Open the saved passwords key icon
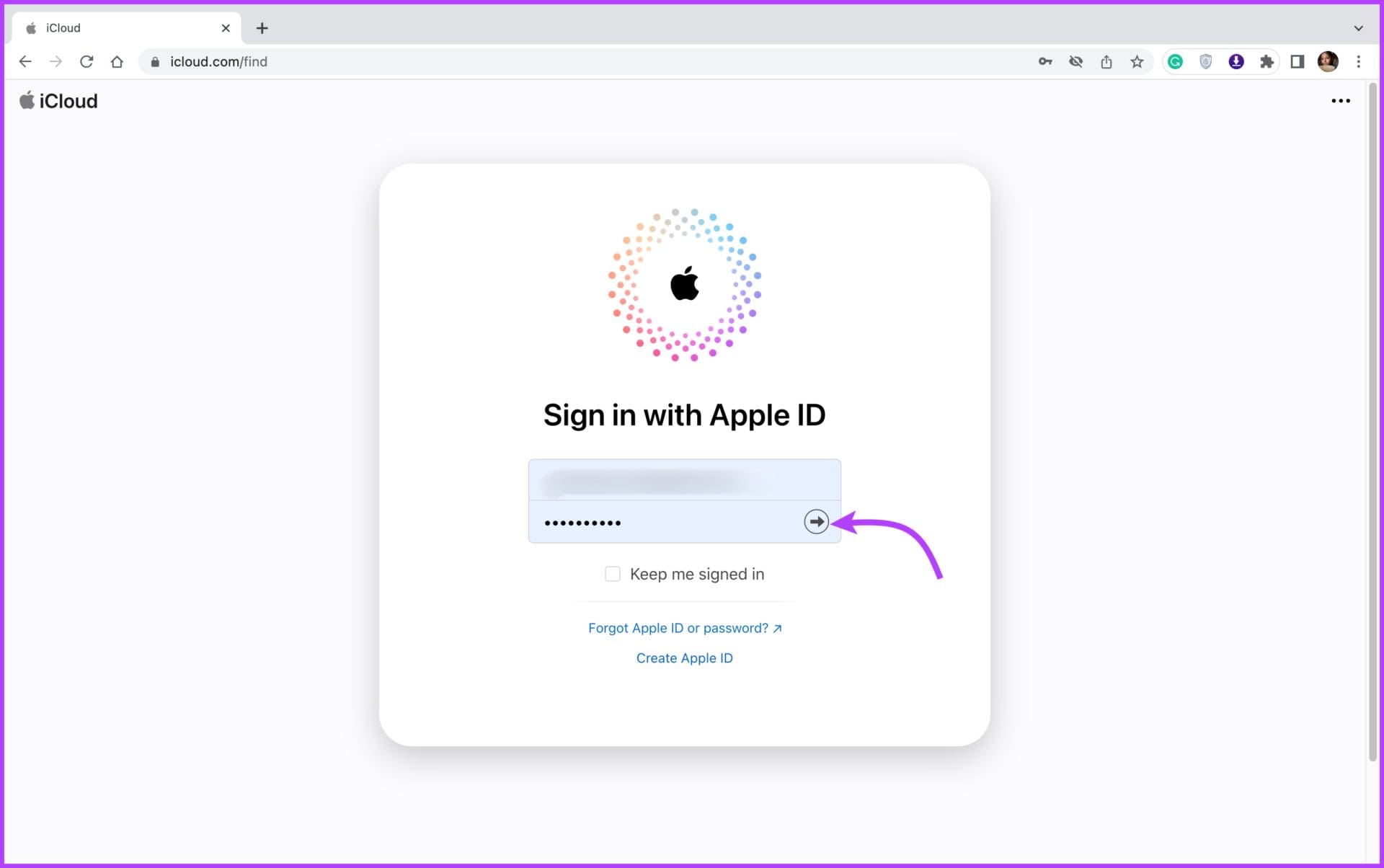The height and width of the screenshot is (868, 1384). 1045,62
